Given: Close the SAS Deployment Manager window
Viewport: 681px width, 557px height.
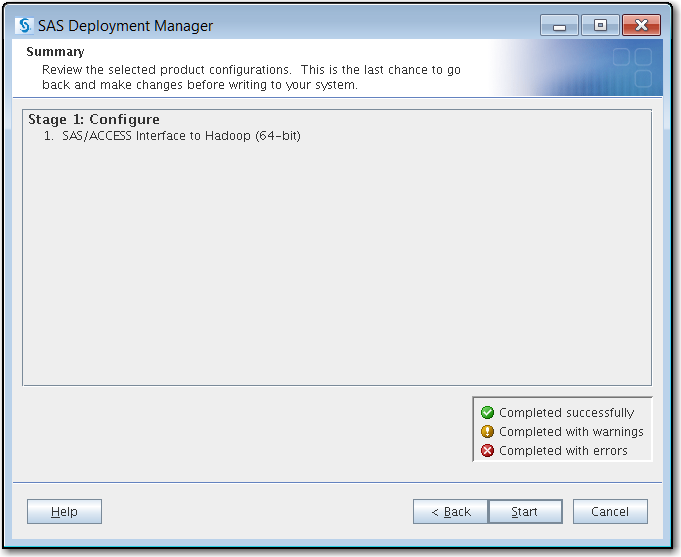Looking at the screenshot, I should [x=641, y=25].
